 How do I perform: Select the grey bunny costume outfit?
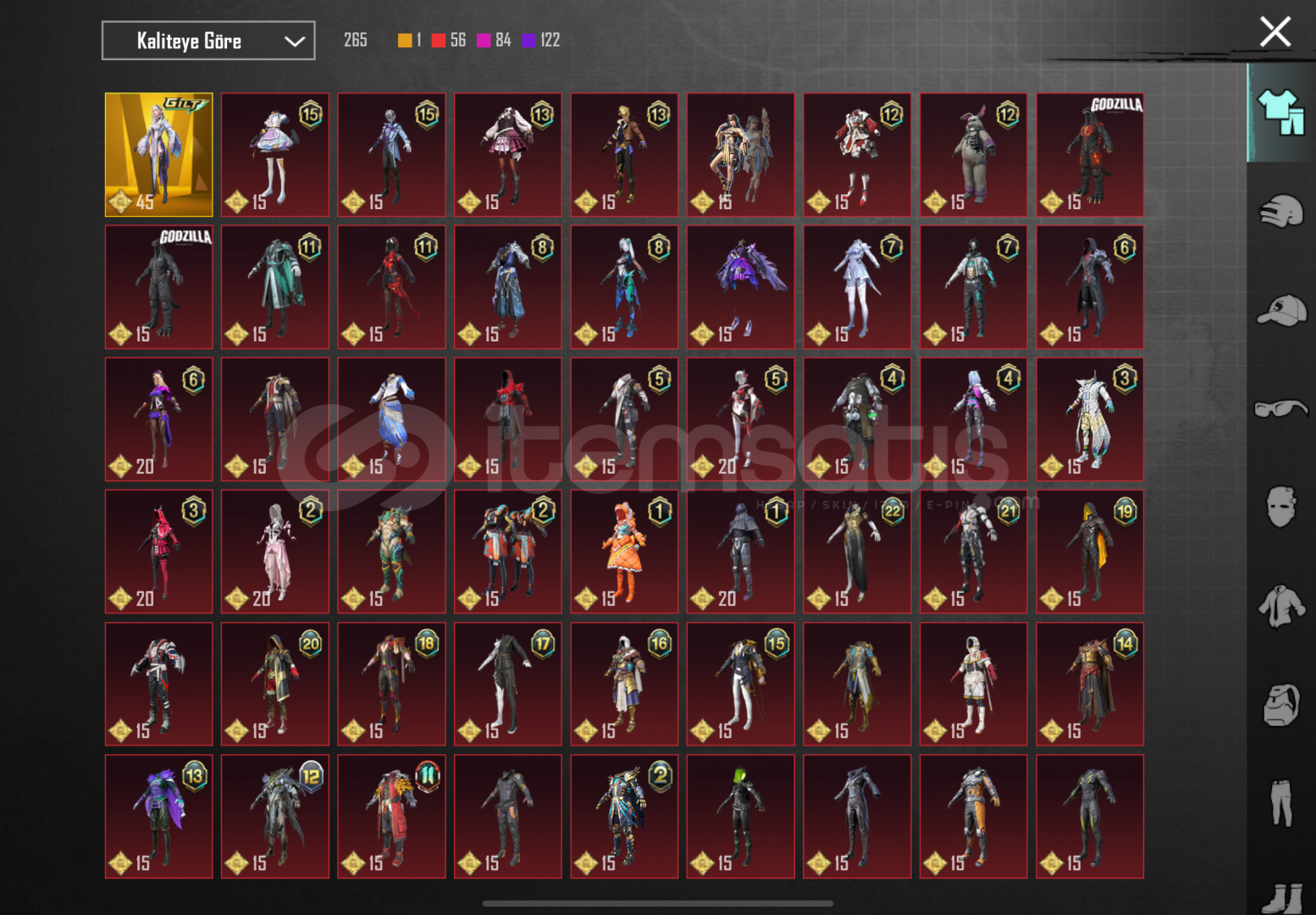973,154
